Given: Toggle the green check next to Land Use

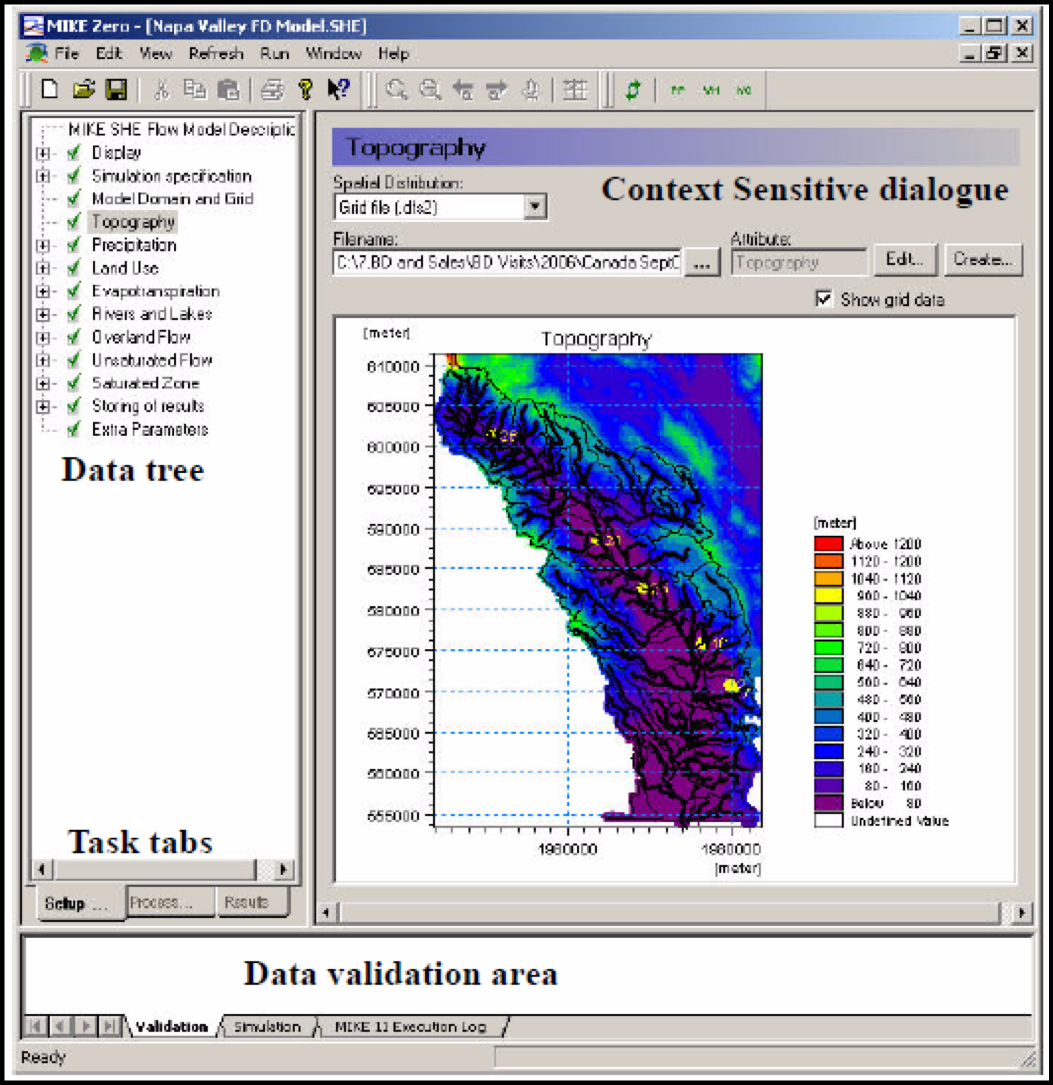Looking at the screenshot, I should click(x=73, y=268).
